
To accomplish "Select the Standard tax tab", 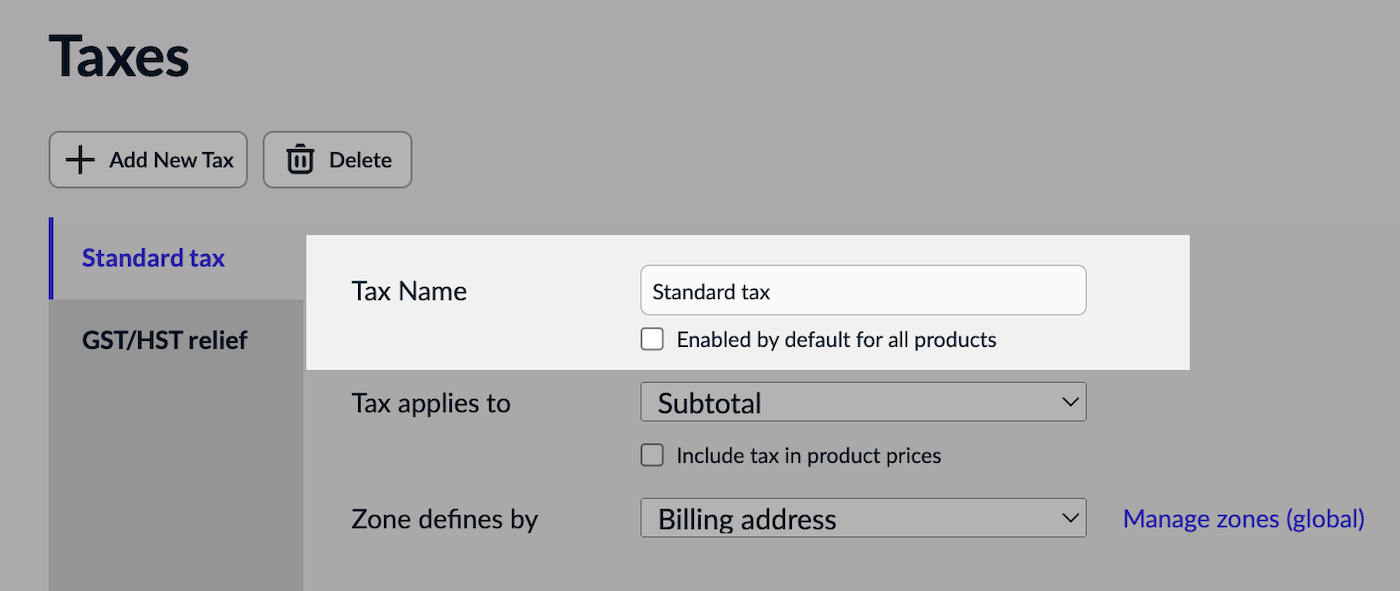I will 153,258.
